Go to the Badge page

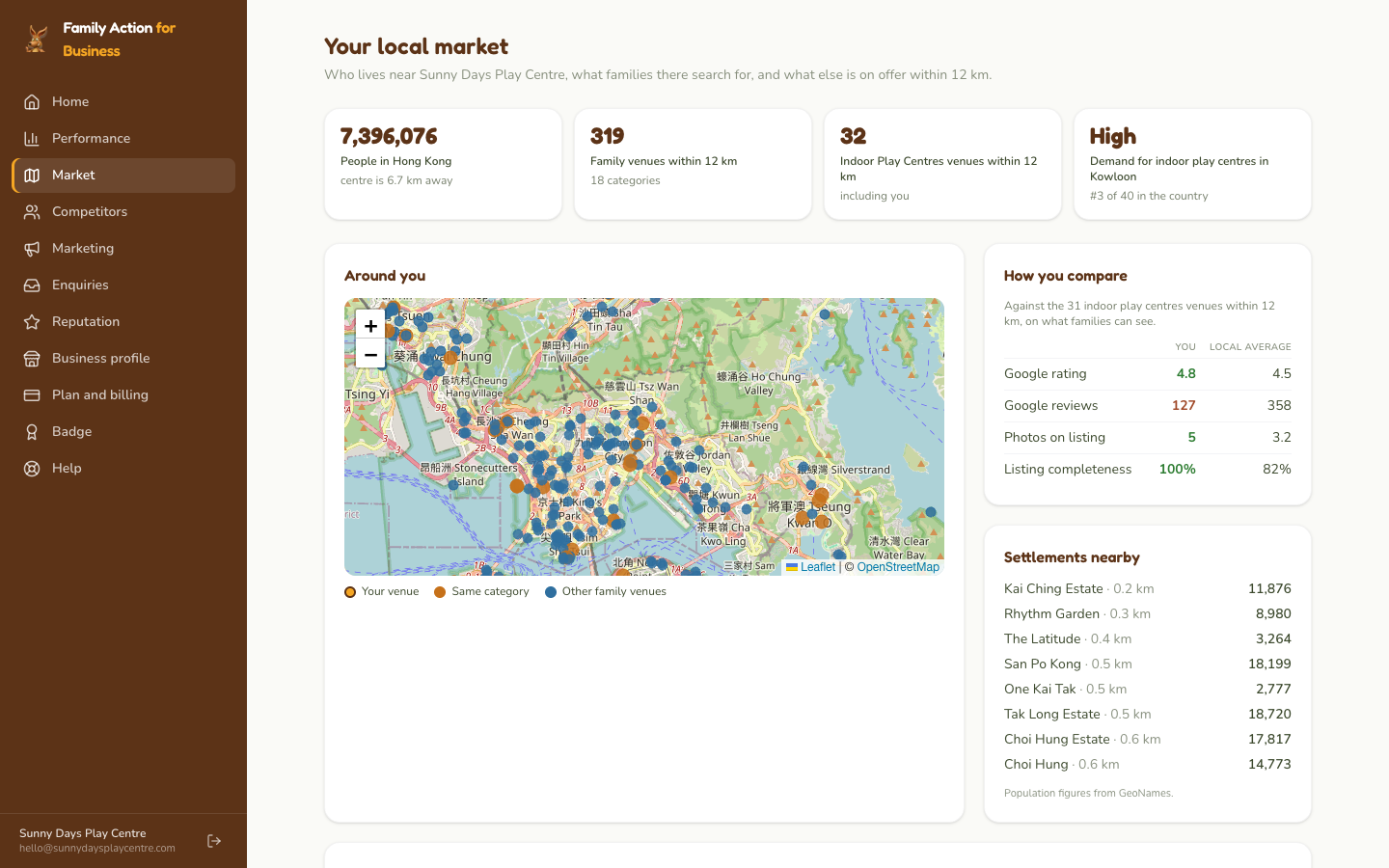(123, 431)
